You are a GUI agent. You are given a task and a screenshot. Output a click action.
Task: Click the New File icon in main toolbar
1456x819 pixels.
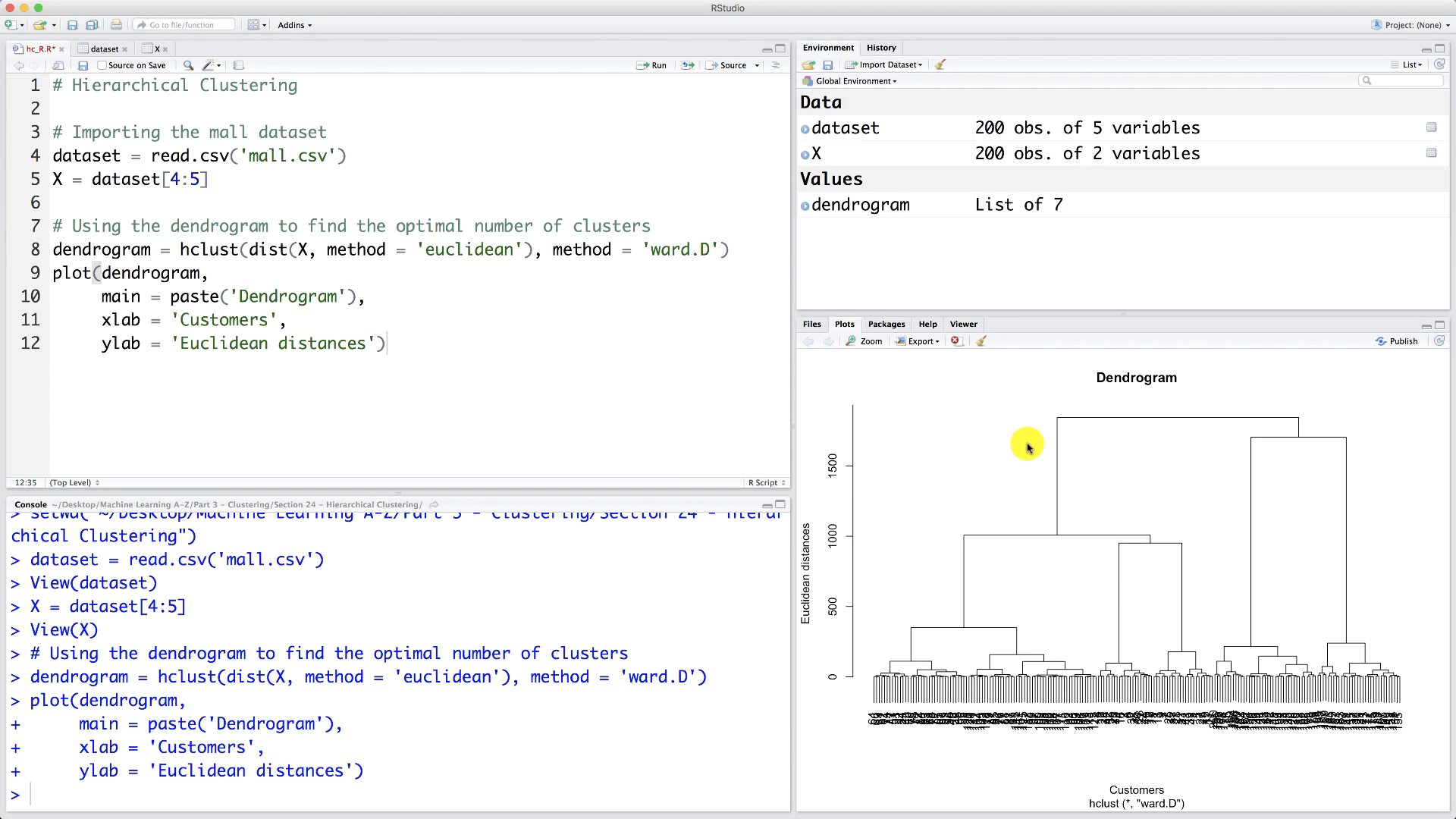point(11,25)
